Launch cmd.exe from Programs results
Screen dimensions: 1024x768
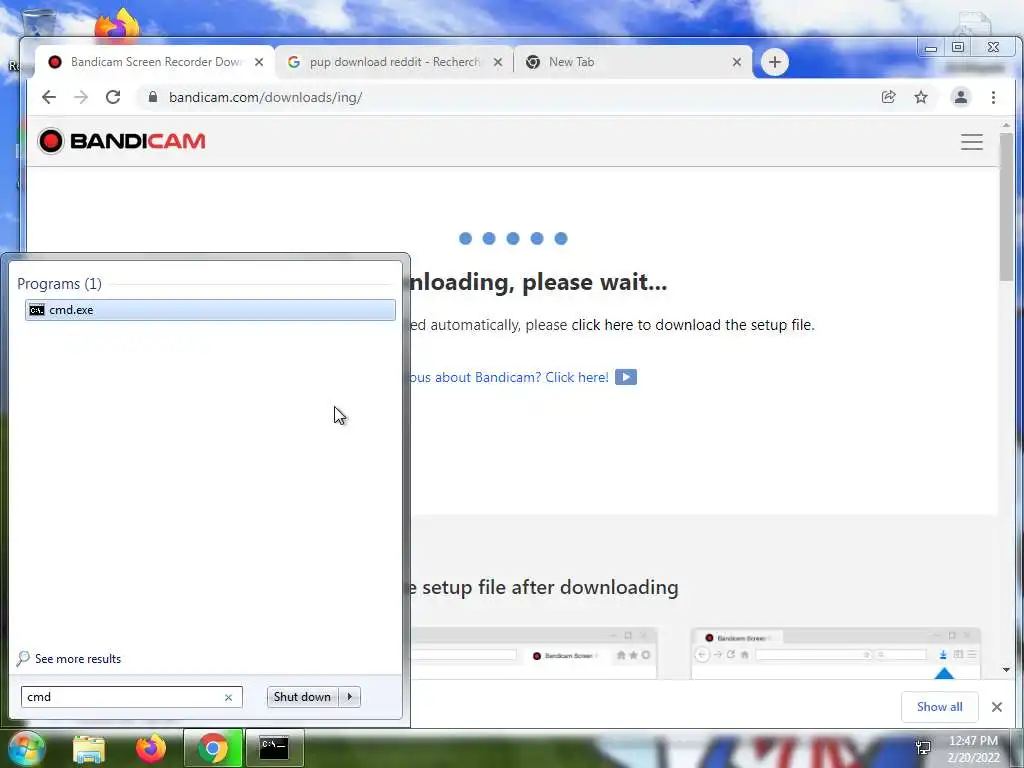(x=210, y=310)
